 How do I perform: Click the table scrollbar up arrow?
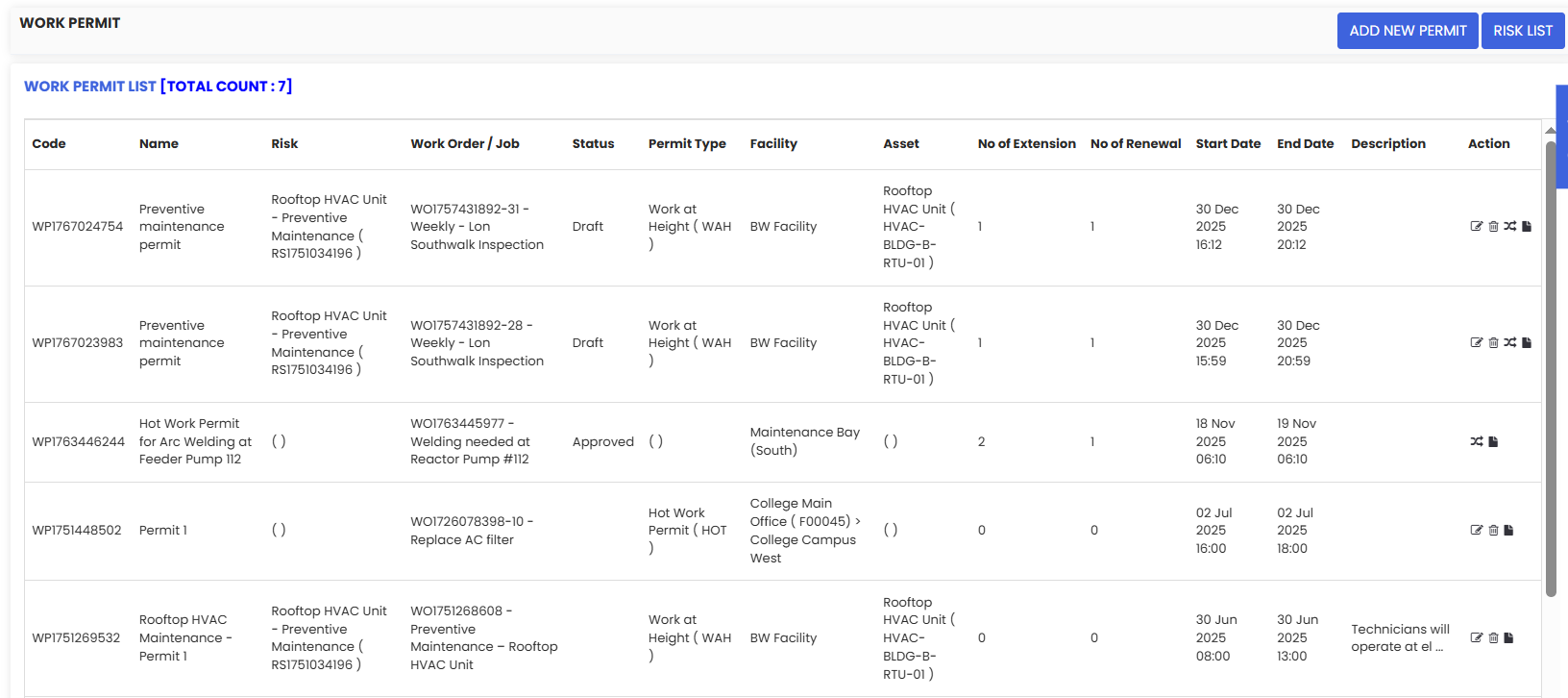[1551, 131]
